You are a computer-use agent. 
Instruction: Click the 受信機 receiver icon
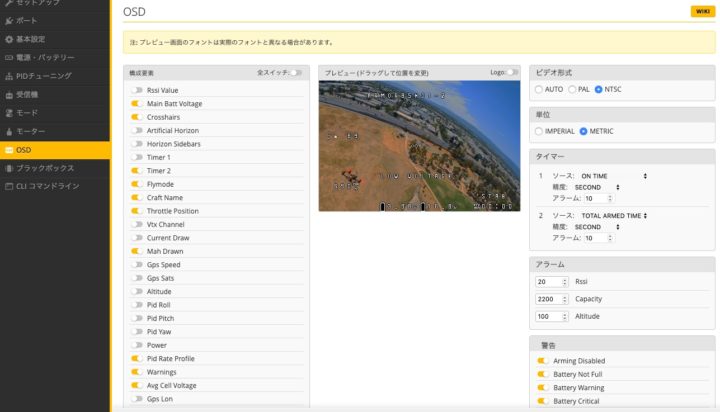[10, 94]
